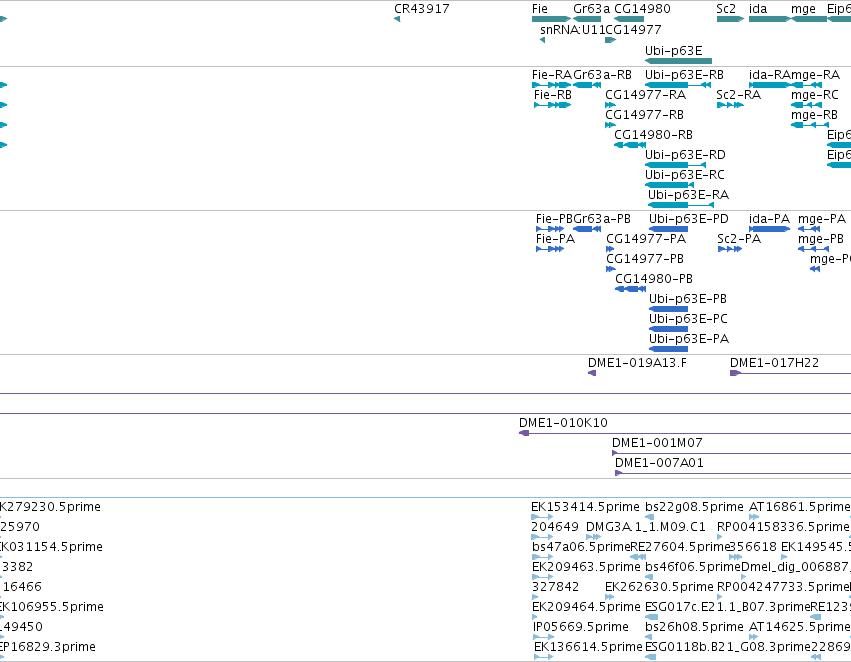Select the Ubi-p63E-PB protein label
The image size is (851, 662).
coord(688,299)
